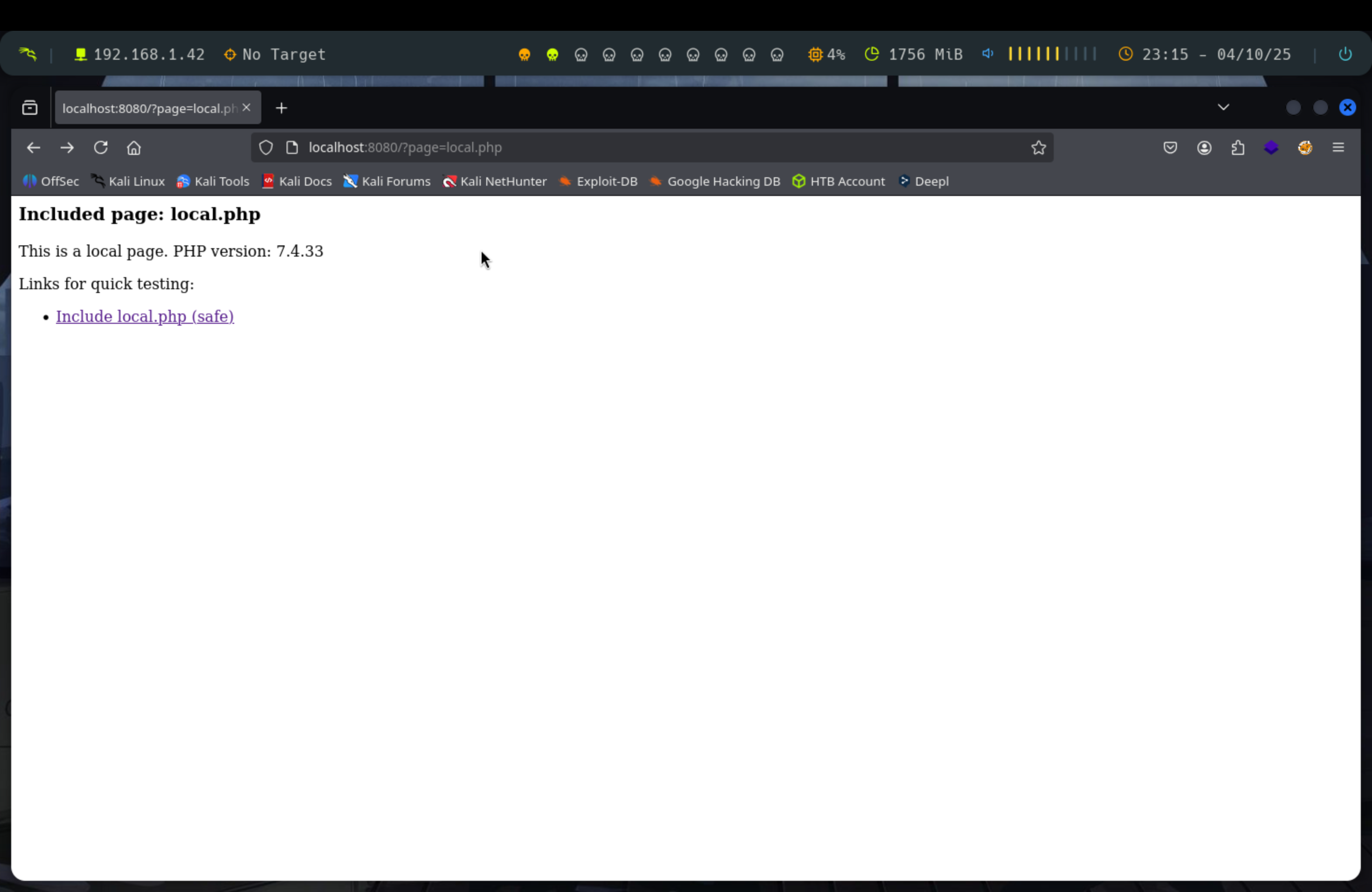This screenshot has width=1372, height=892.
Task: Bookmark this page with the star icon
Action: point(1038,147)
